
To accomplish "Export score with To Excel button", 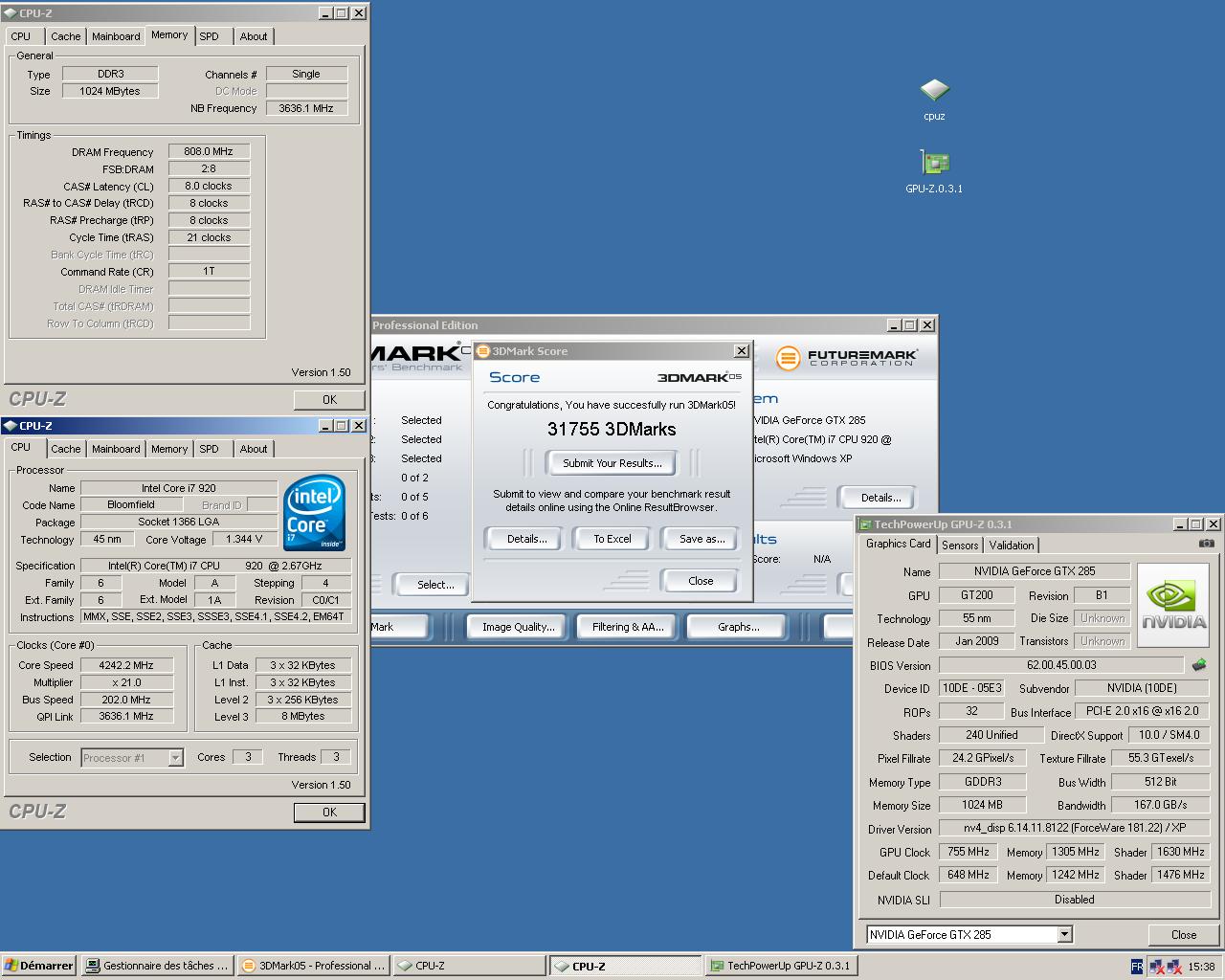I will click(612, 539).
